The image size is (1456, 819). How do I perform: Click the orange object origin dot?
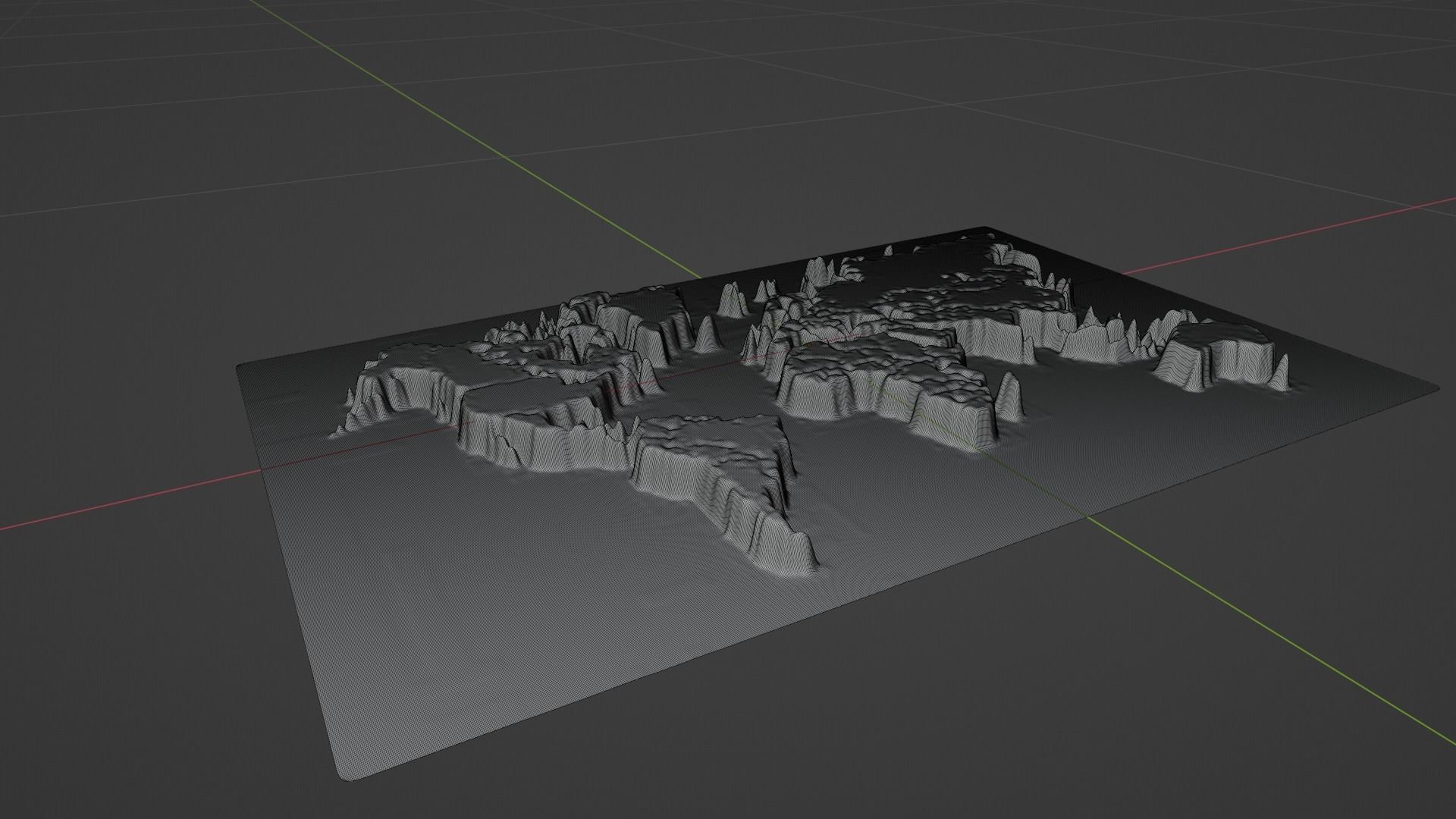click(x=809, y=346)
